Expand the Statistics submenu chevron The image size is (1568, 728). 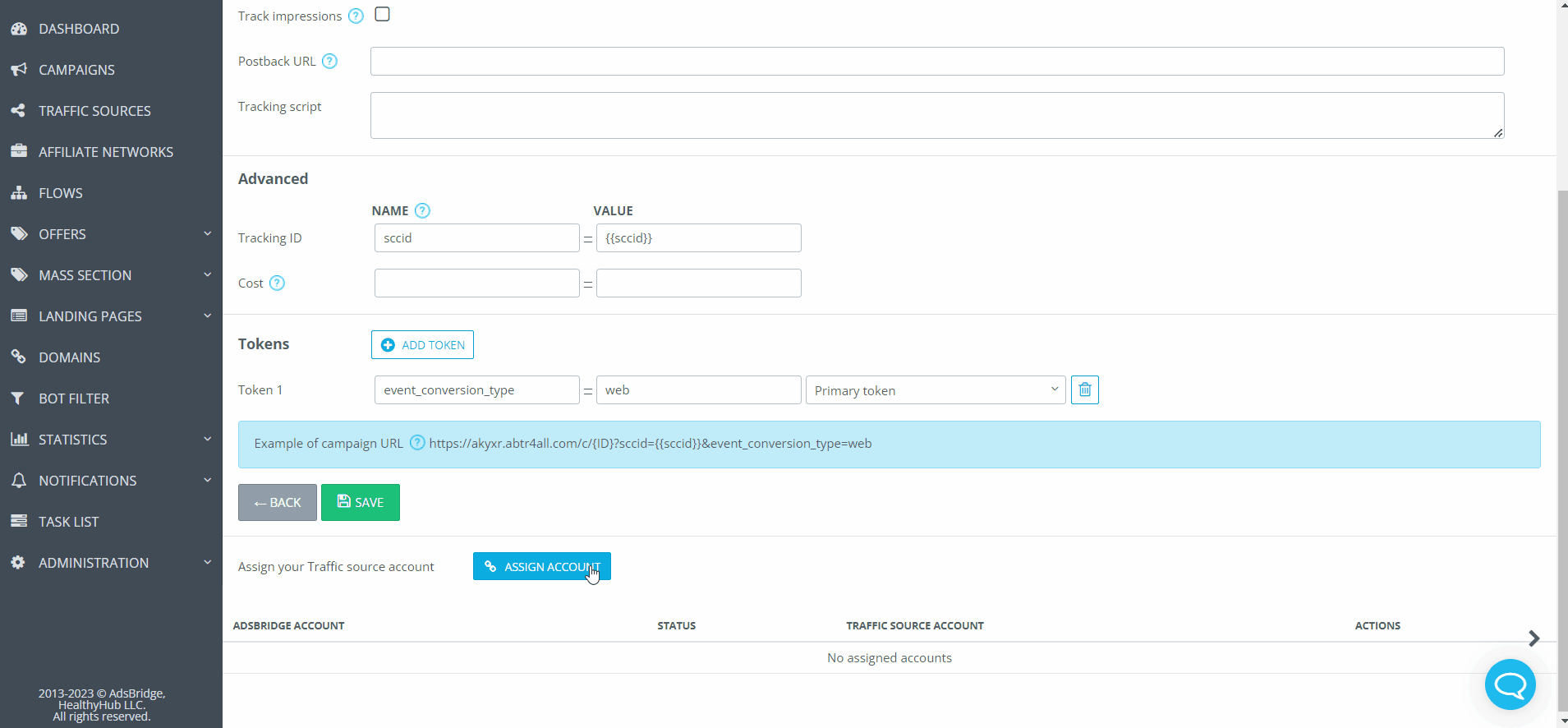[x=207, y=440]
